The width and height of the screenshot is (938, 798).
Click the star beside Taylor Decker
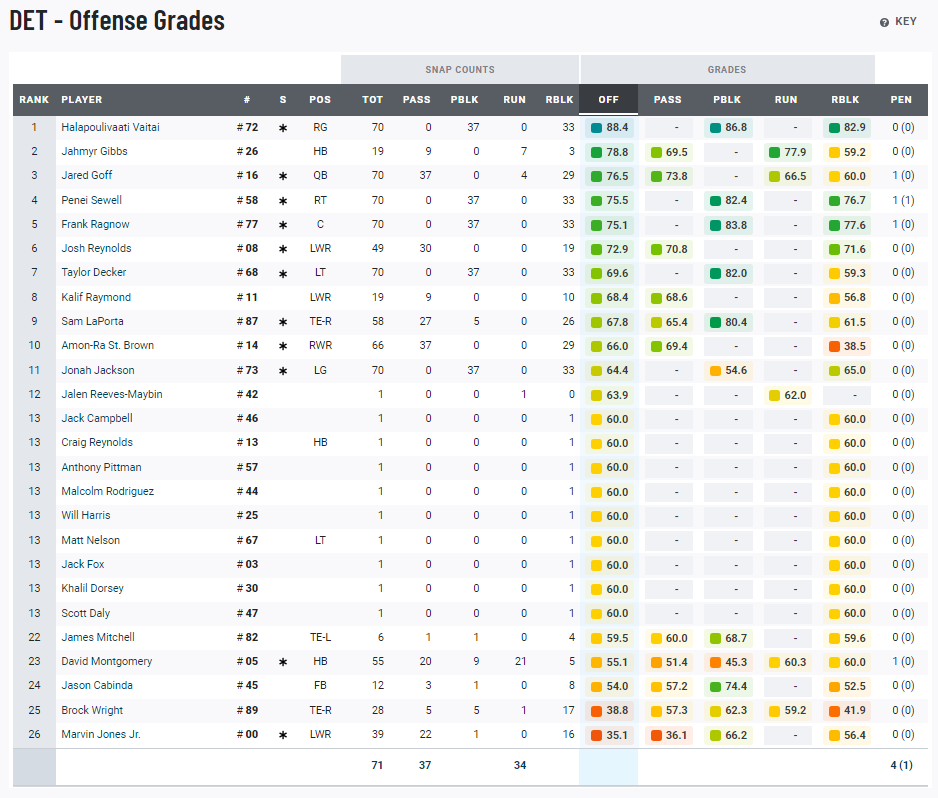click(283, 272)
